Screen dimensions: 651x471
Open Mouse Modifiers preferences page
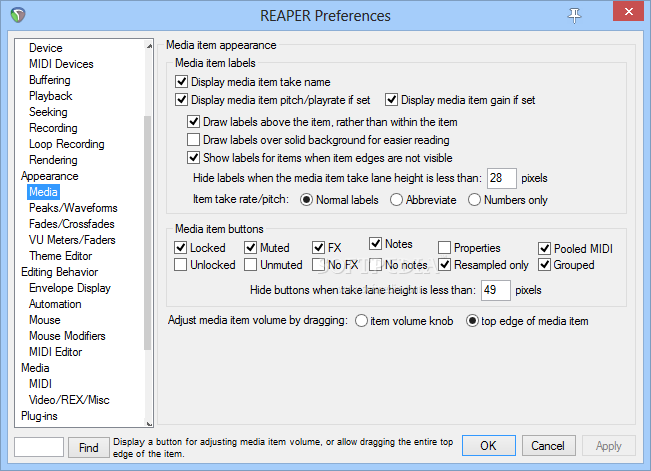coord(67,336)
